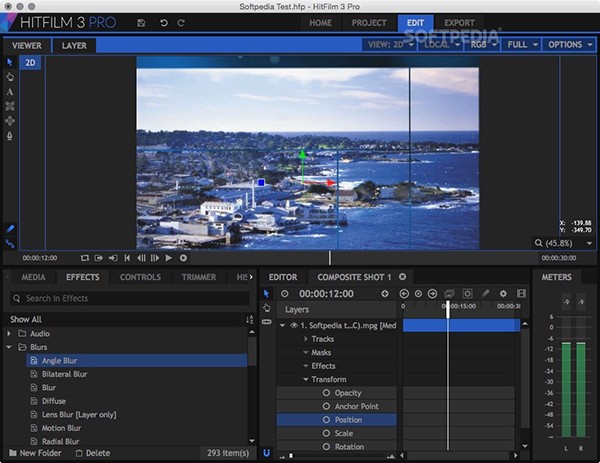The image size is (600, 463).
Task: Switch to the PROJECT screen tab
Action: pyautogui.click(x=369, y=23)
